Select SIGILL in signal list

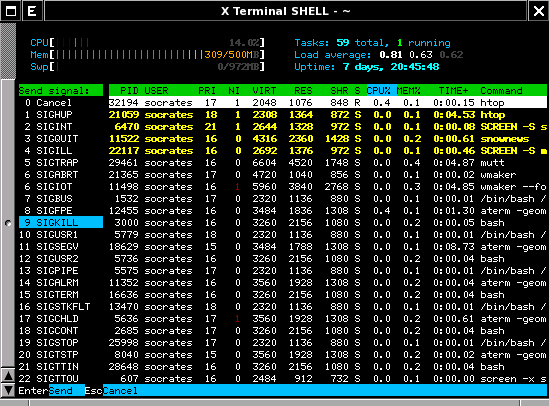(61, 151)
